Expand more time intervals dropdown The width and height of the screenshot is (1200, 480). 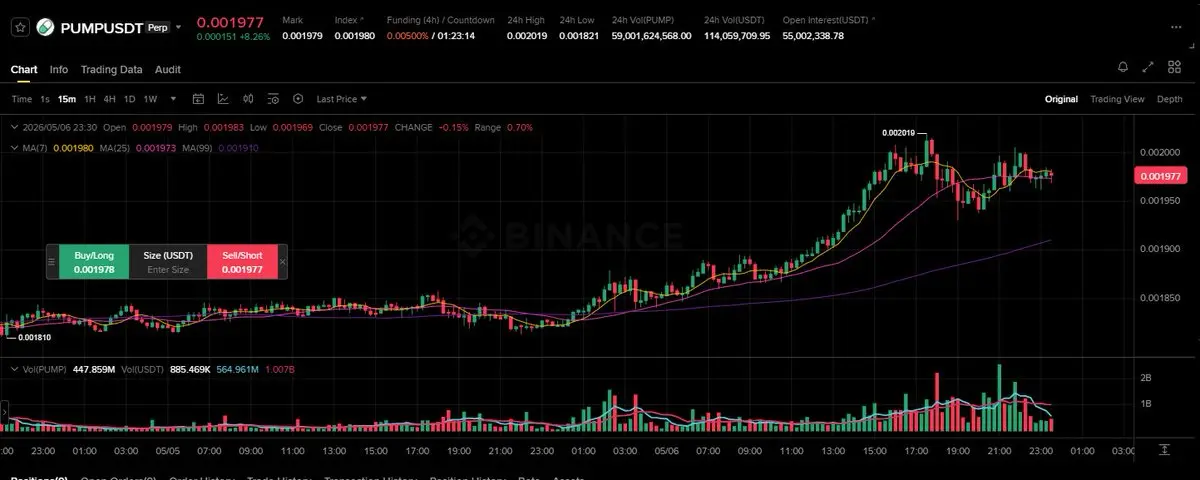(x=174, y=99)
